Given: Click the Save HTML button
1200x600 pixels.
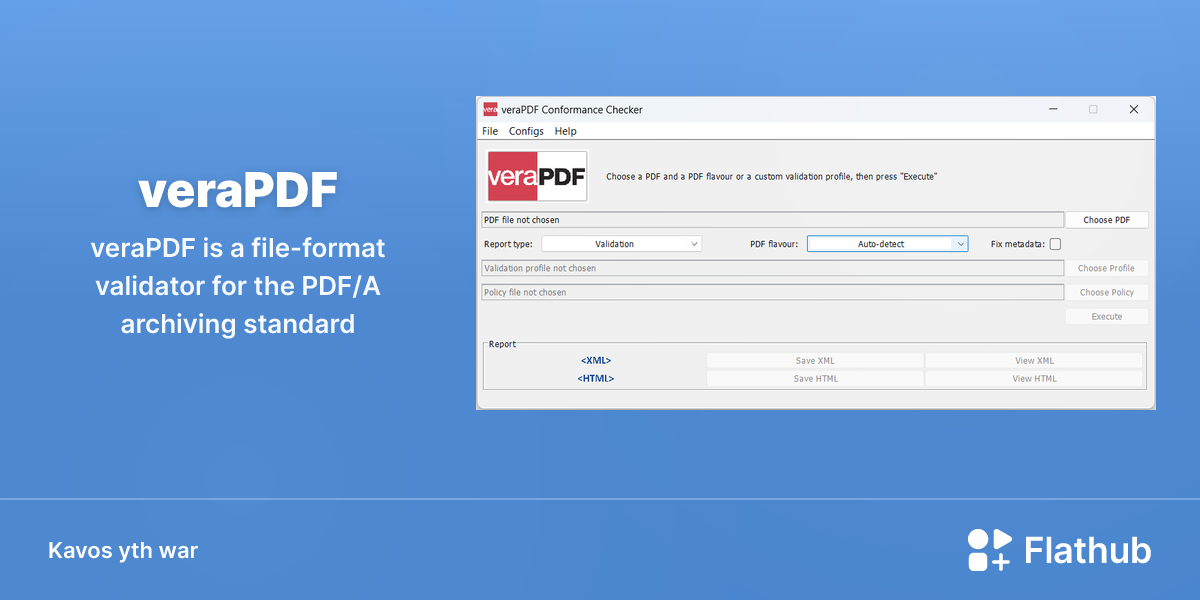Looking at the screenshot, I should (815, 379).
